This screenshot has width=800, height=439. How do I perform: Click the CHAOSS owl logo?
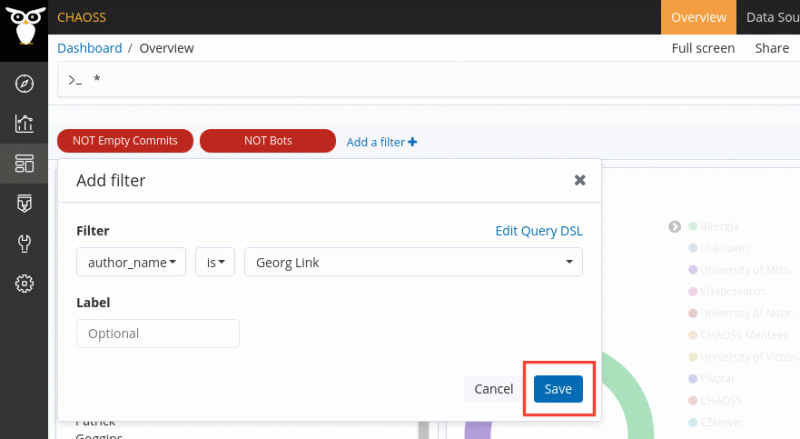(24, 24)
